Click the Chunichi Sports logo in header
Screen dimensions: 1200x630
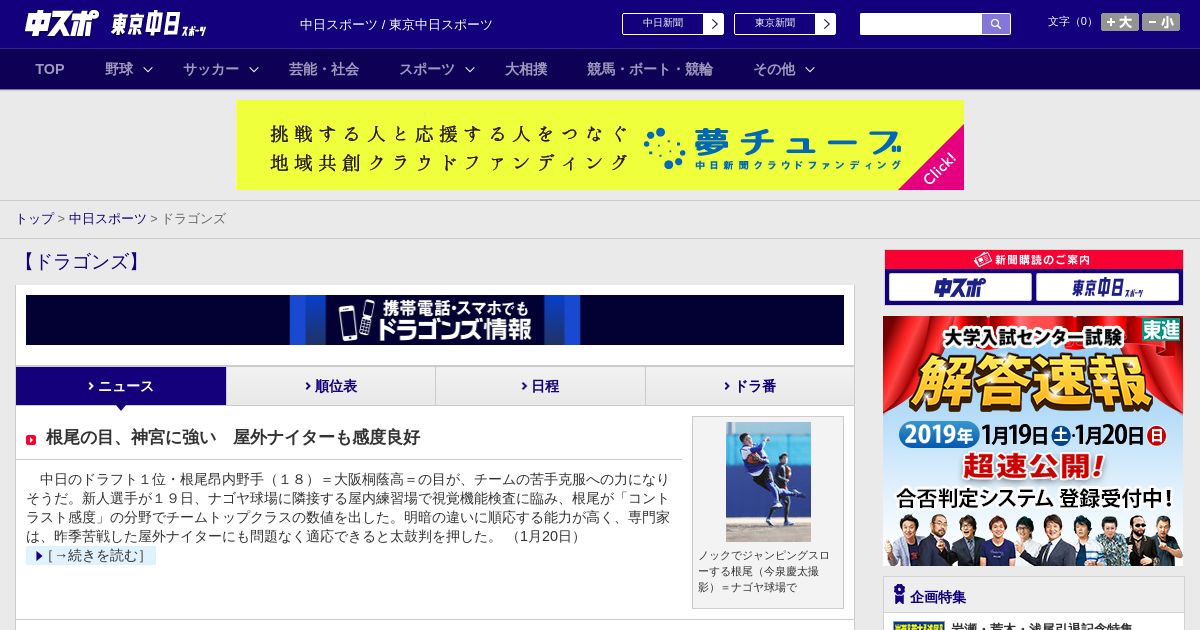pyautogui.click(x=62, y=24)
